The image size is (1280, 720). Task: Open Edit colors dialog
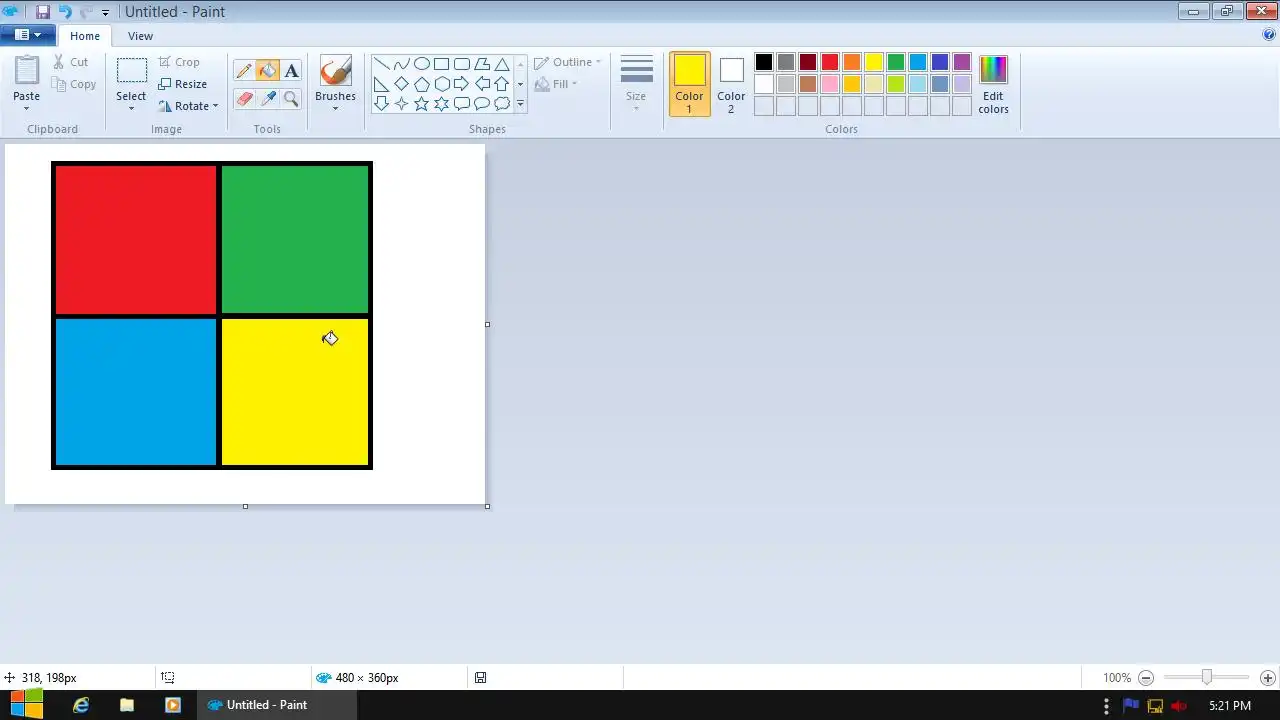[x=993, y=84]
